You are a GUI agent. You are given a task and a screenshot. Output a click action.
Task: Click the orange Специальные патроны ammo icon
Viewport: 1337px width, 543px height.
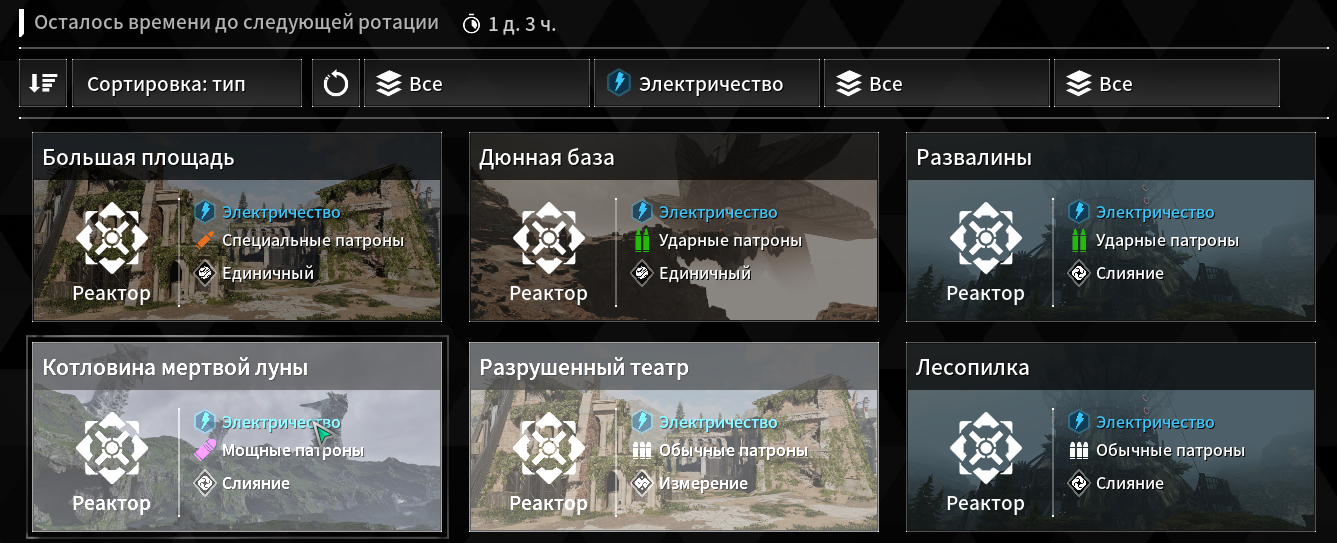coord(205,241)
